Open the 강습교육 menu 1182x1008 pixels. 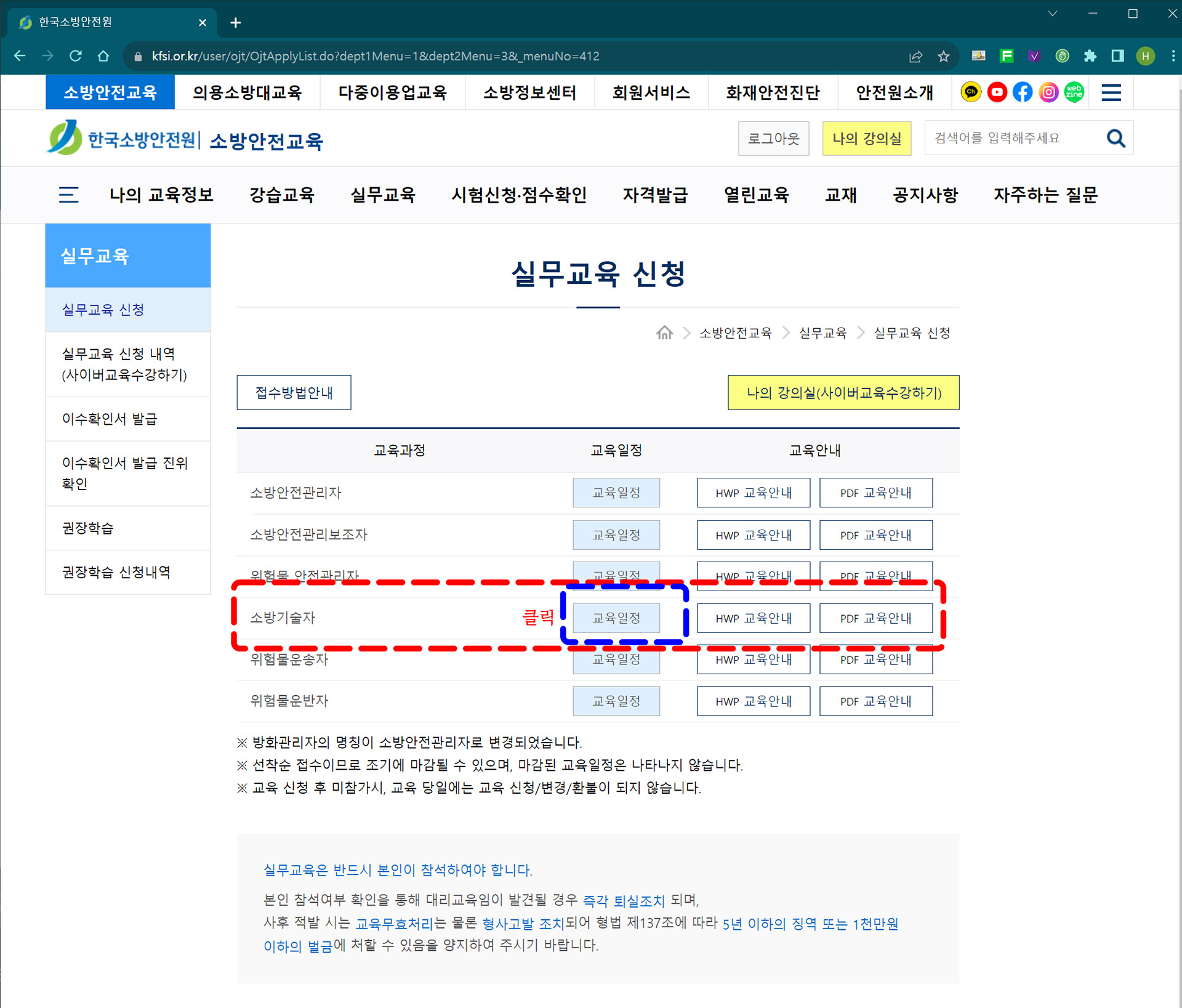coord(282,195)
